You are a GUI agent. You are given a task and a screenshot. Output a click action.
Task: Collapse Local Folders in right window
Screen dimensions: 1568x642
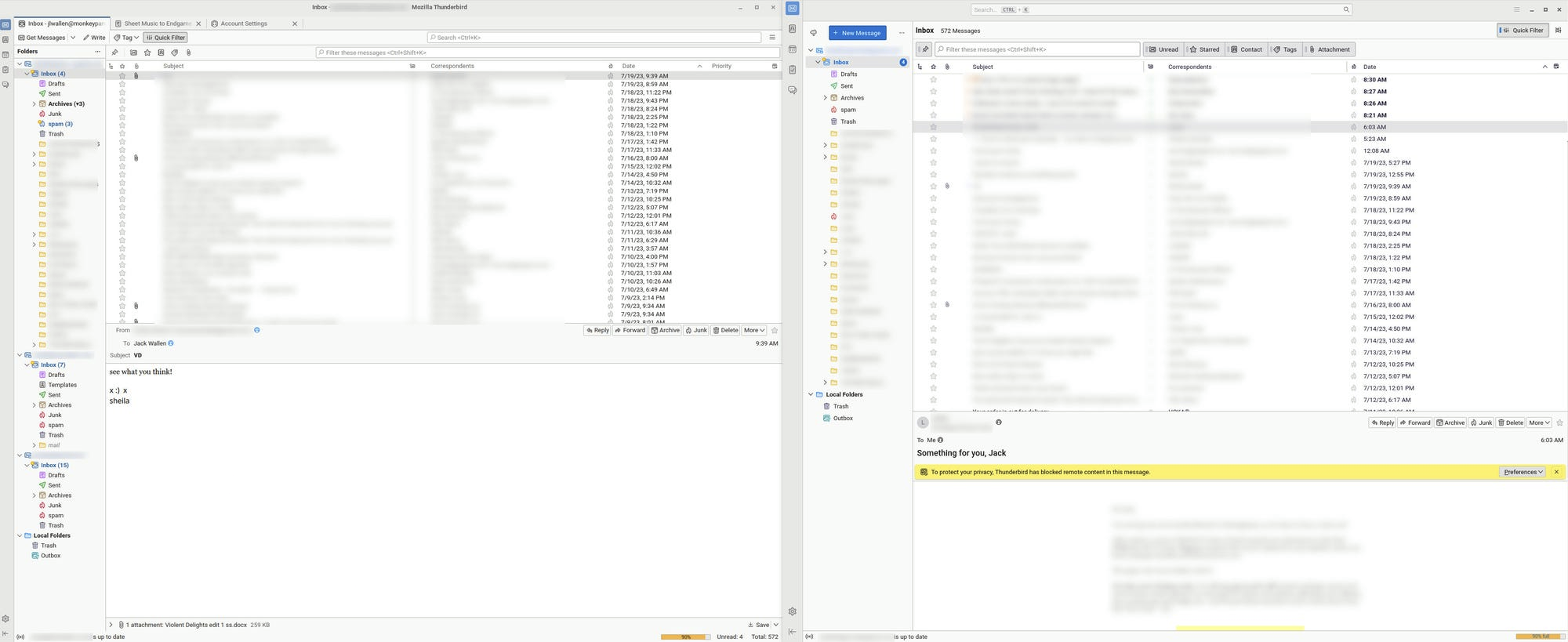811,394
